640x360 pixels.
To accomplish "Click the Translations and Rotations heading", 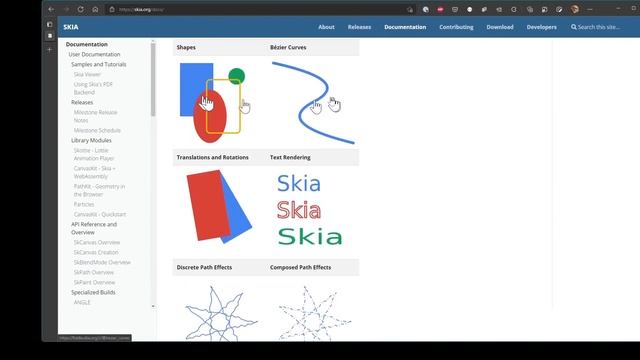I will click(212, 157).
